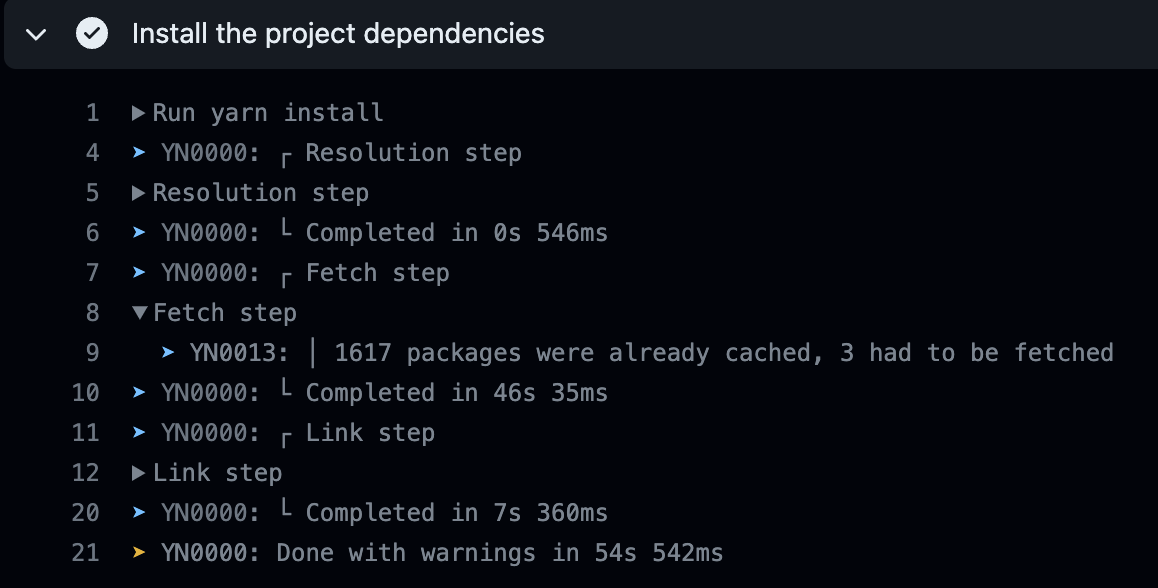Screen dimensions: 1158x588
Task: Click blue arrow beside YN0013 entry
Action: click(x=168, y=353)
